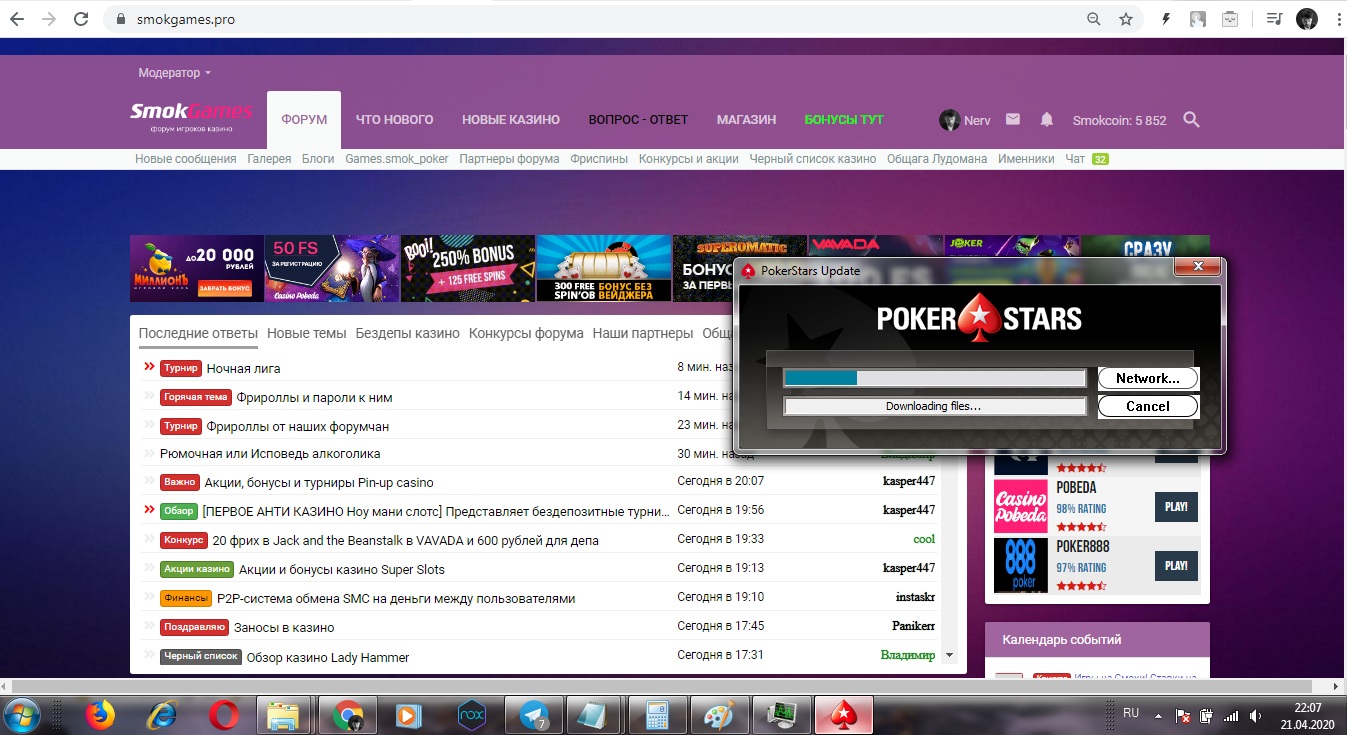Screen dimensions: 1347x735
Task: Select the Последние ответы tab
Action: tap(198, 333)
